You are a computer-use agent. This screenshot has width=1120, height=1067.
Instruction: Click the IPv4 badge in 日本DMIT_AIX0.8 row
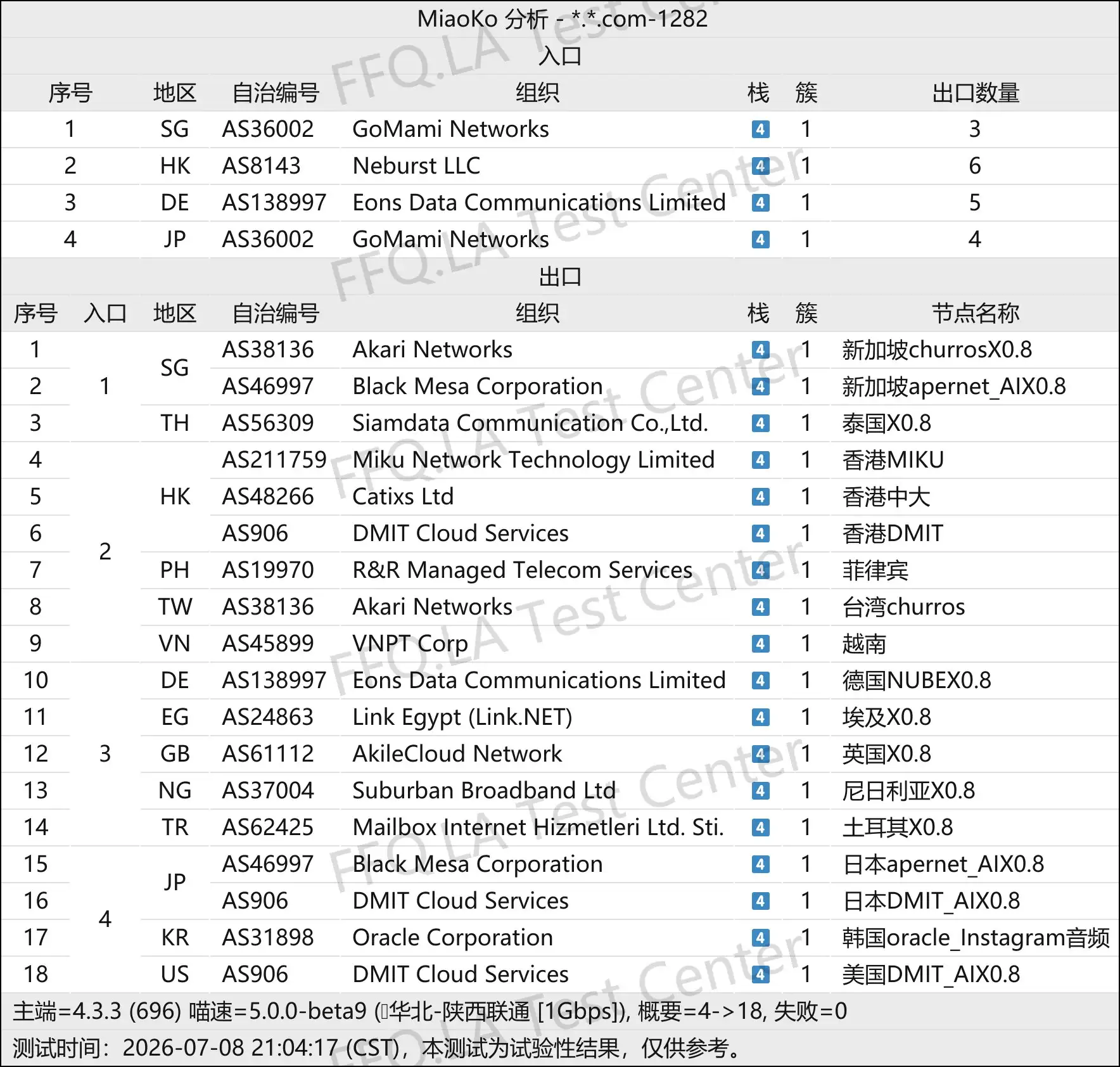coord(760,901)
